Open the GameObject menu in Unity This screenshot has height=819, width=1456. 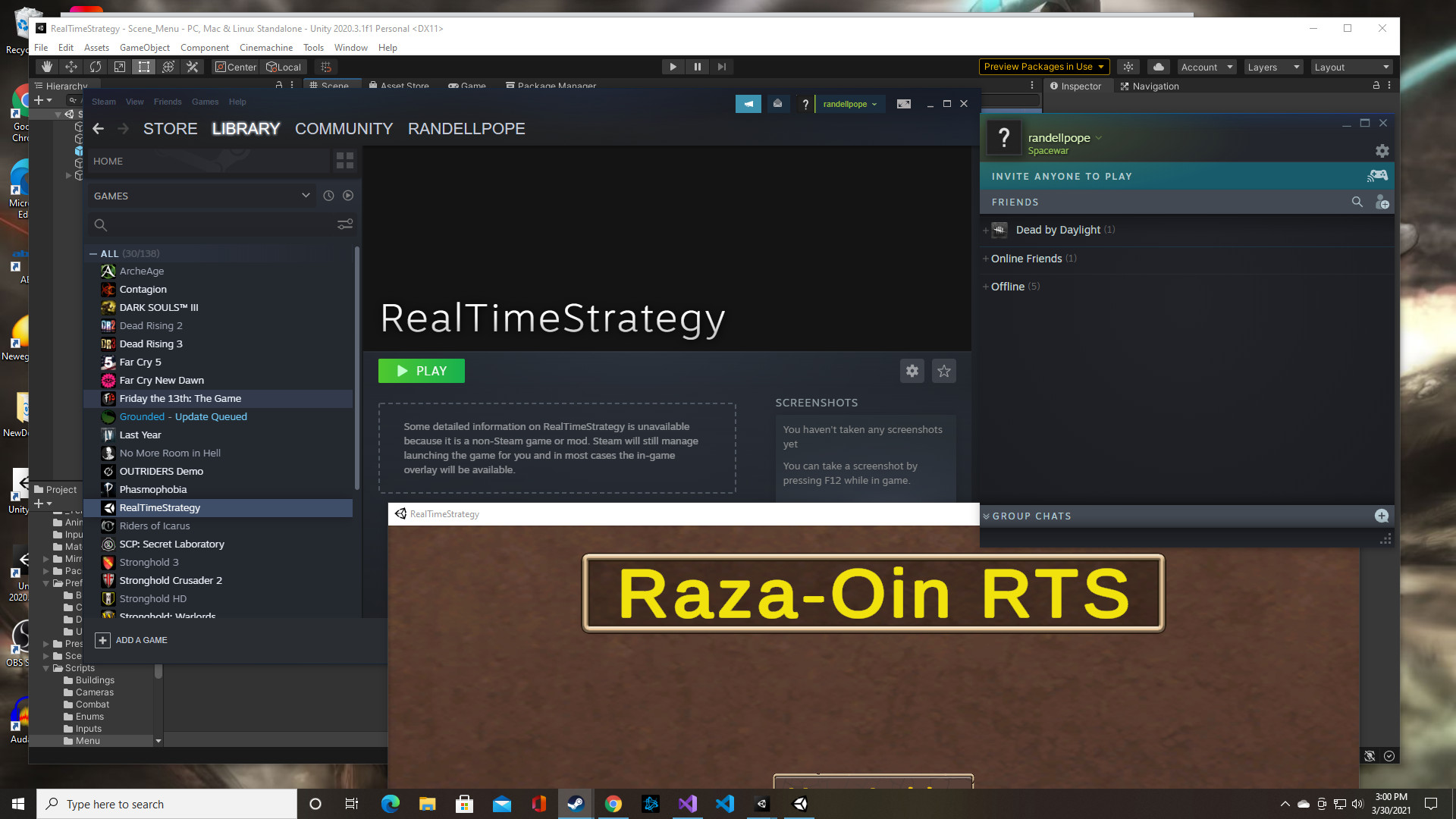(145, 47)
